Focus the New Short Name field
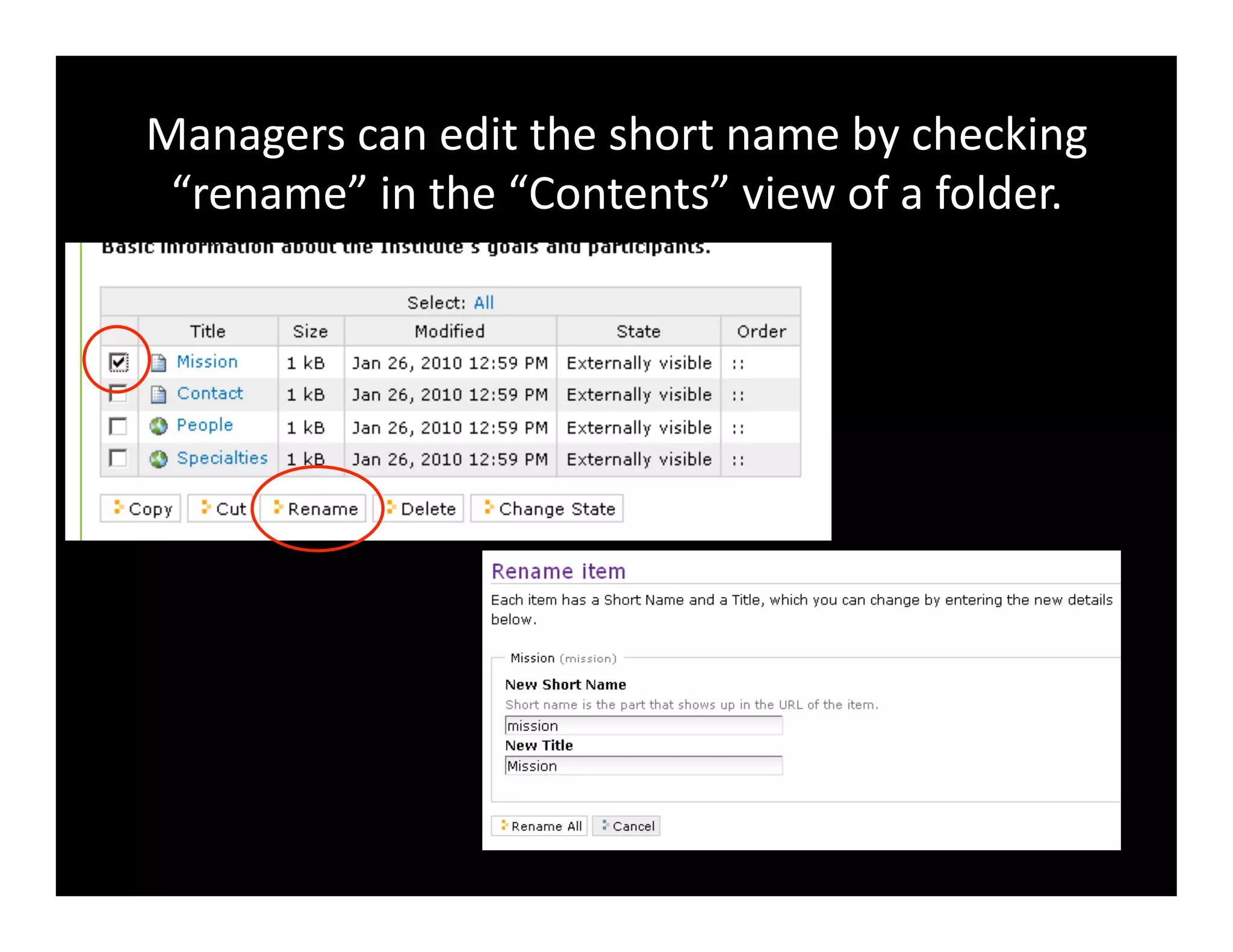Viewport: 1233px width, 952px height. 644,725
